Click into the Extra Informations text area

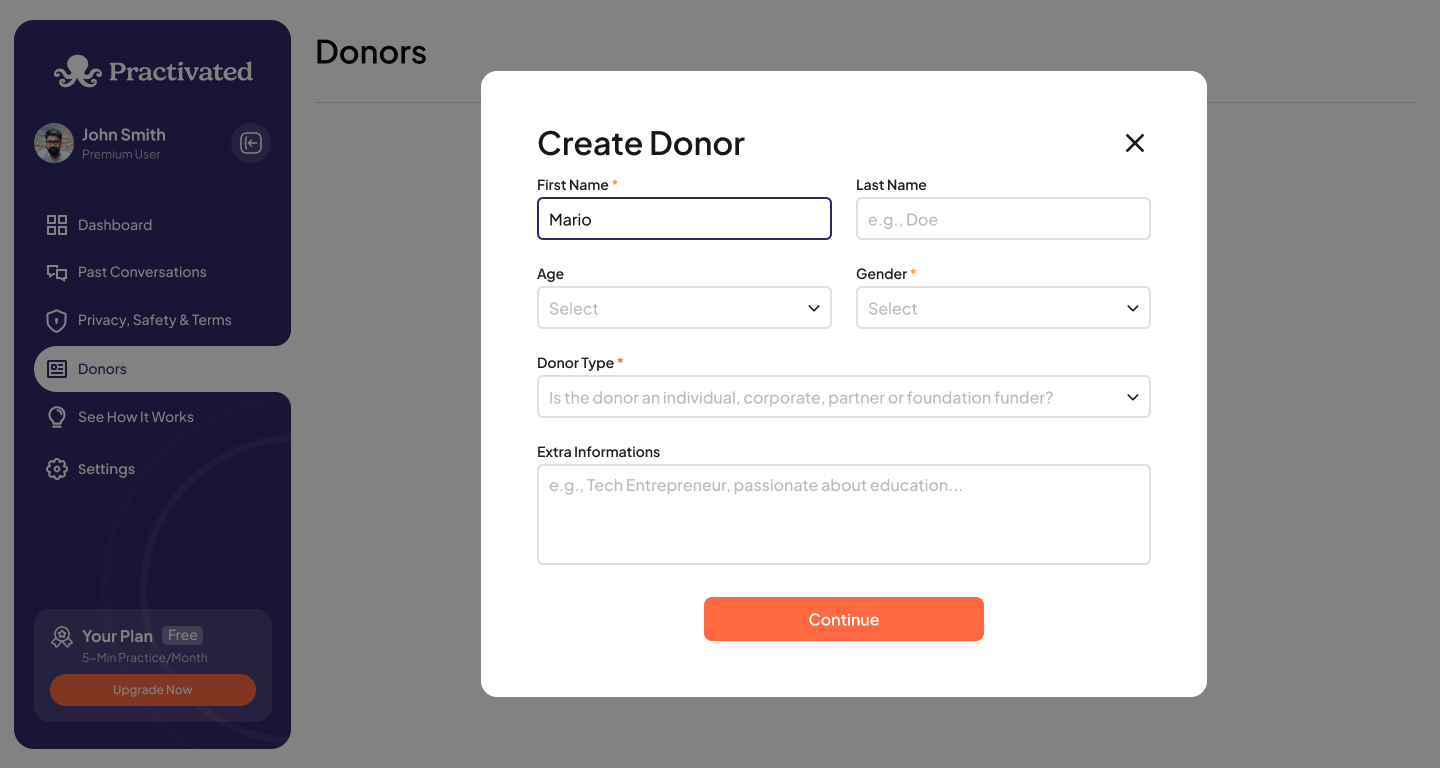[843, 514]
